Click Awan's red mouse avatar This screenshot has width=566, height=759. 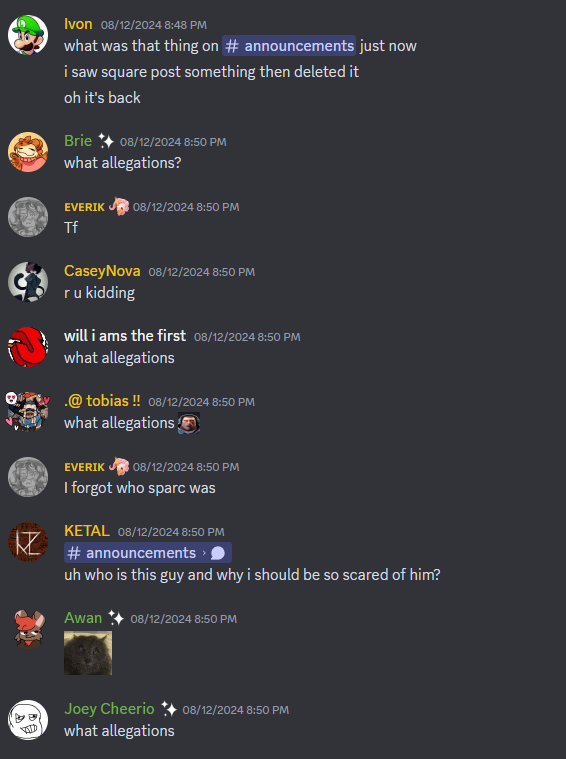[28, 629]
